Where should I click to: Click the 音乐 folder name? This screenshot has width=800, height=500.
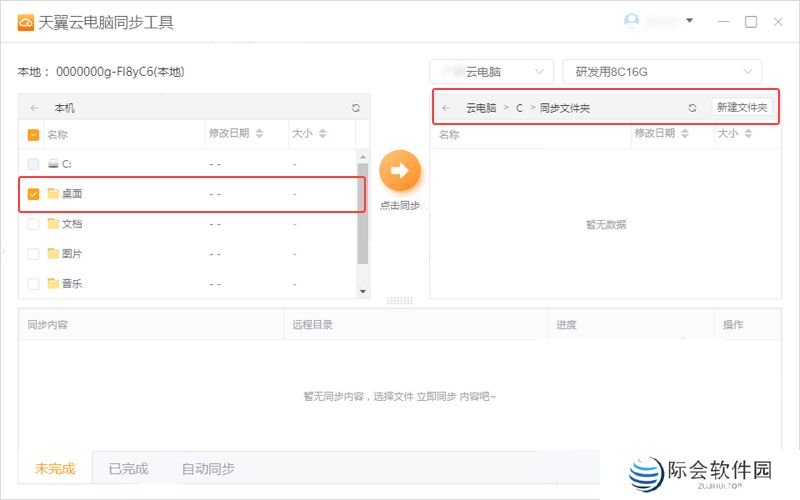(72, 284)
